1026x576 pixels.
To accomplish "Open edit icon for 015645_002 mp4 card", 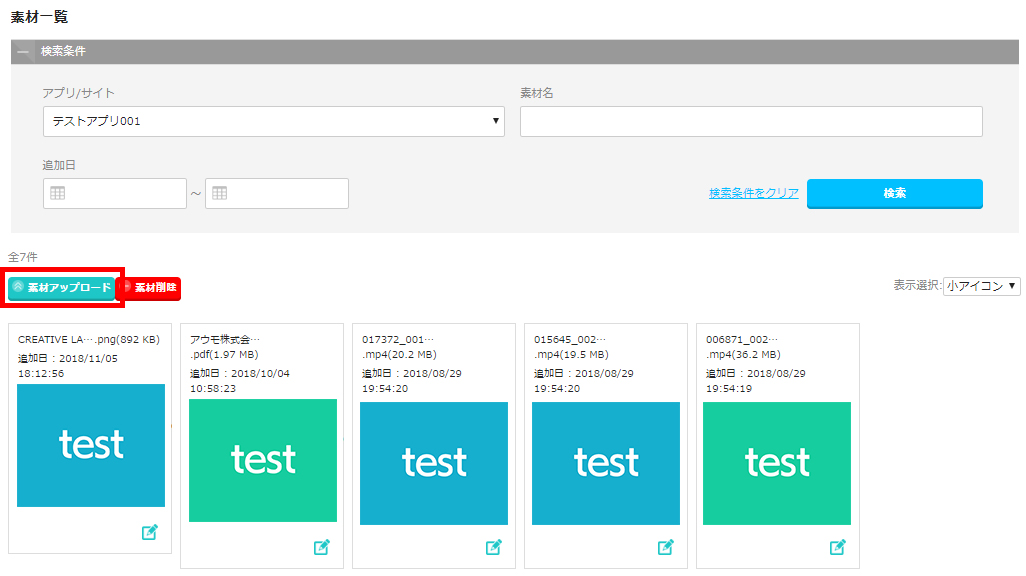I will click(x=666, y=547).
